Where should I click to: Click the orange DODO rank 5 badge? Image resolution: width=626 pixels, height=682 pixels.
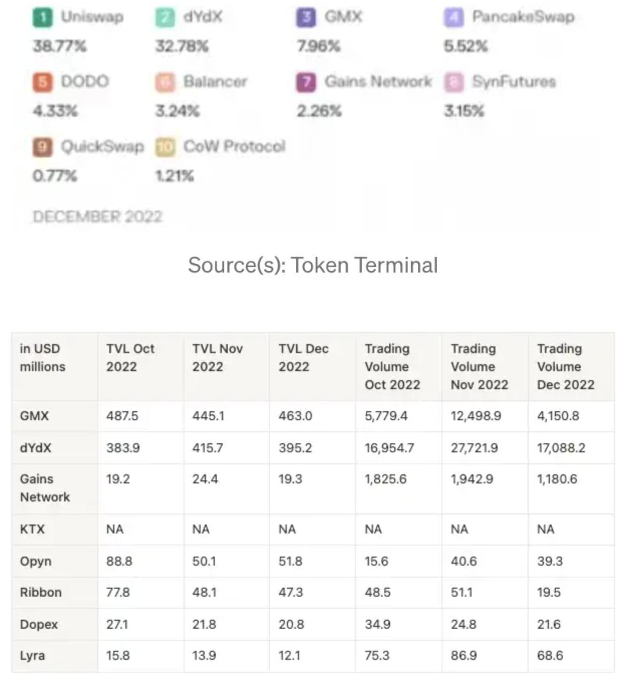point(43,82)
